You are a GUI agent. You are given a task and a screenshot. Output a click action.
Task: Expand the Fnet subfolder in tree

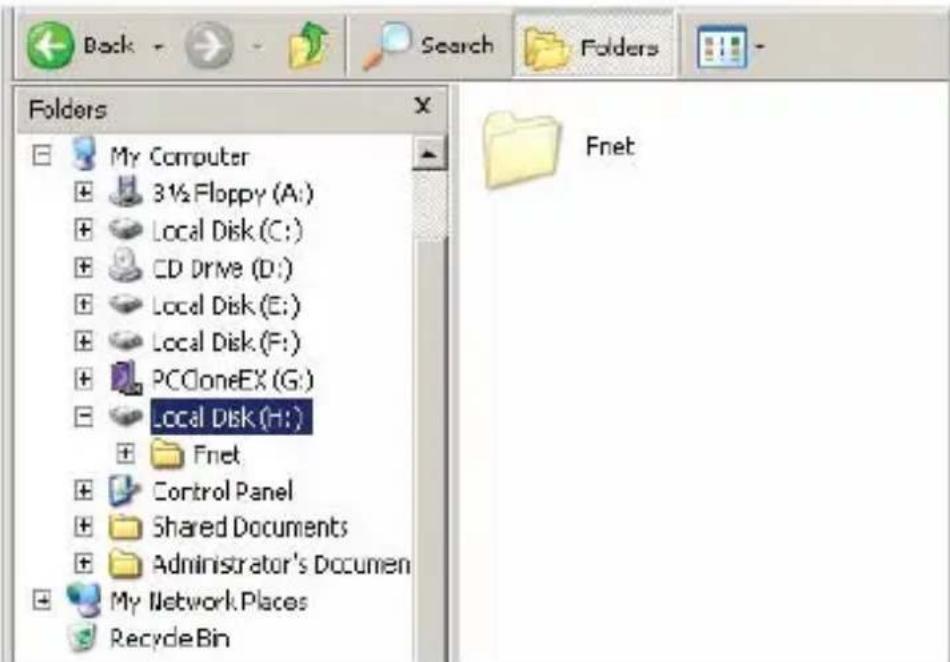tap(125, 454)
